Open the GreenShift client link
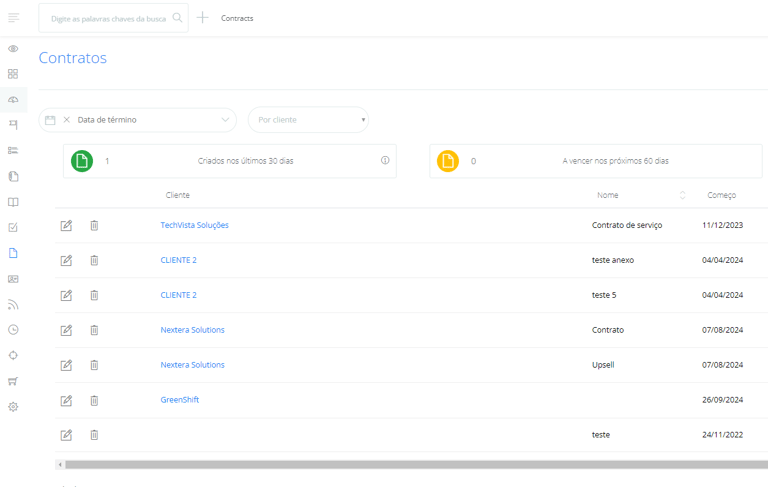768x487 pixels. coord(180,399)
